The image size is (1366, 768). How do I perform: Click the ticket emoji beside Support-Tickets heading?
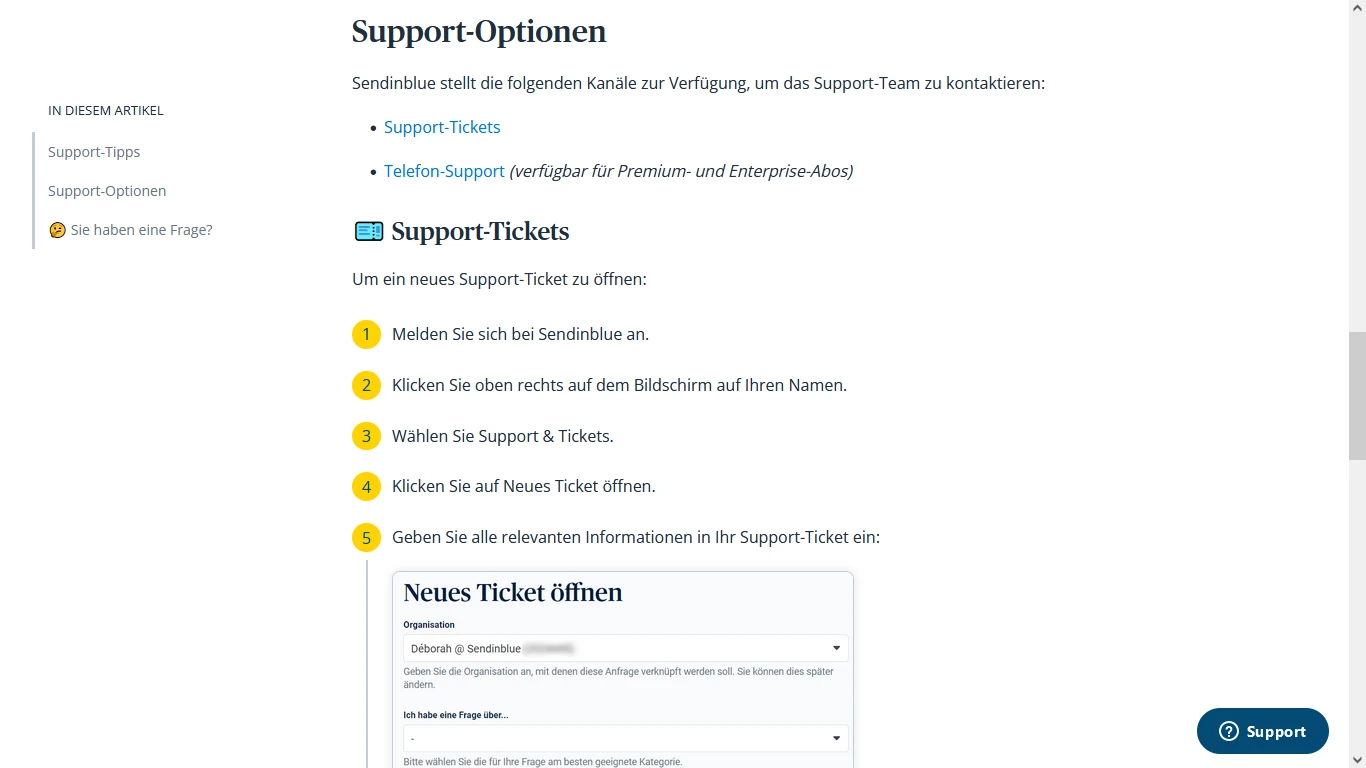369,231
